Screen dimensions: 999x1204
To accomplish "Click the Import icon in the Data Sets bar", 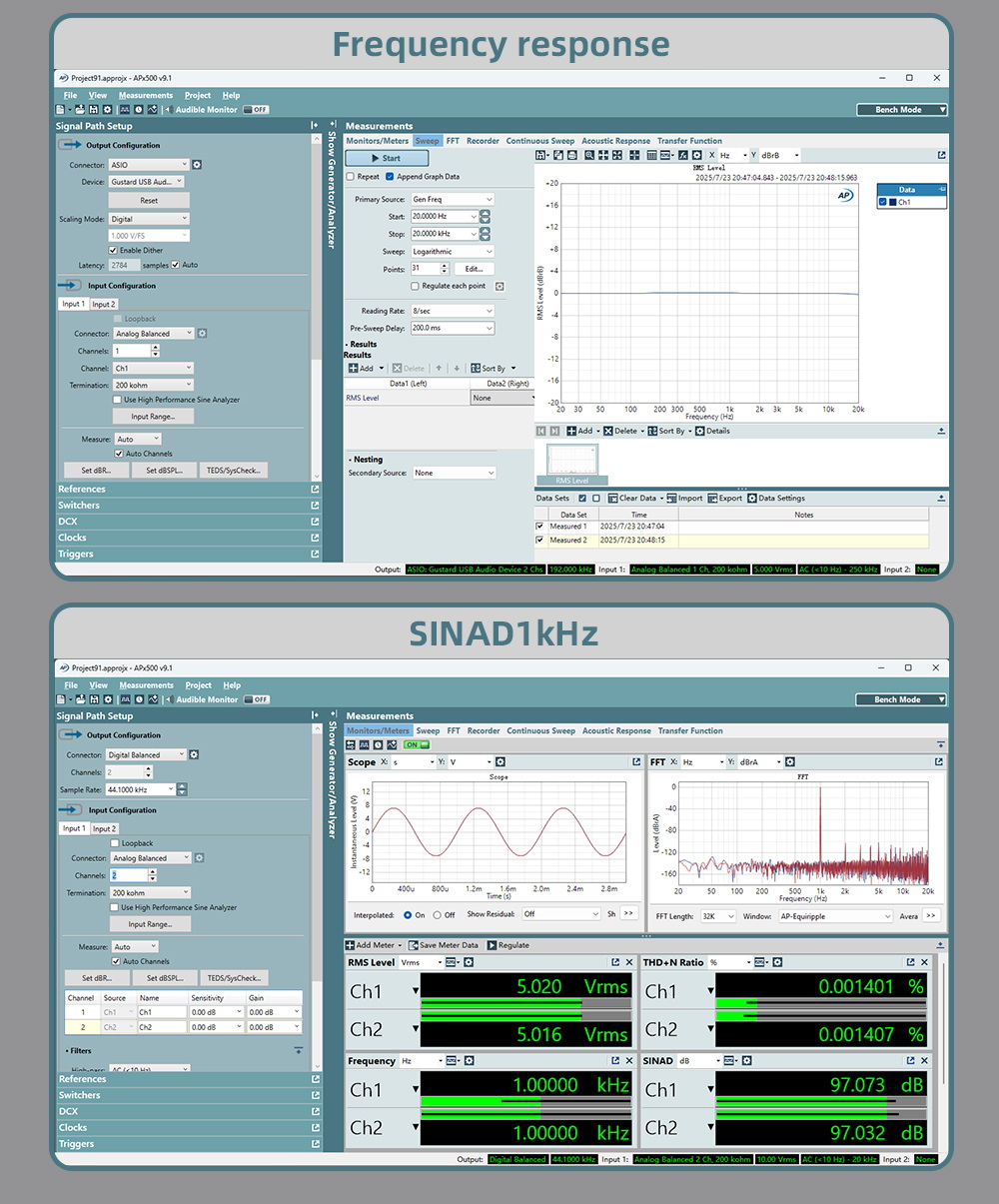I will [671, 498].
